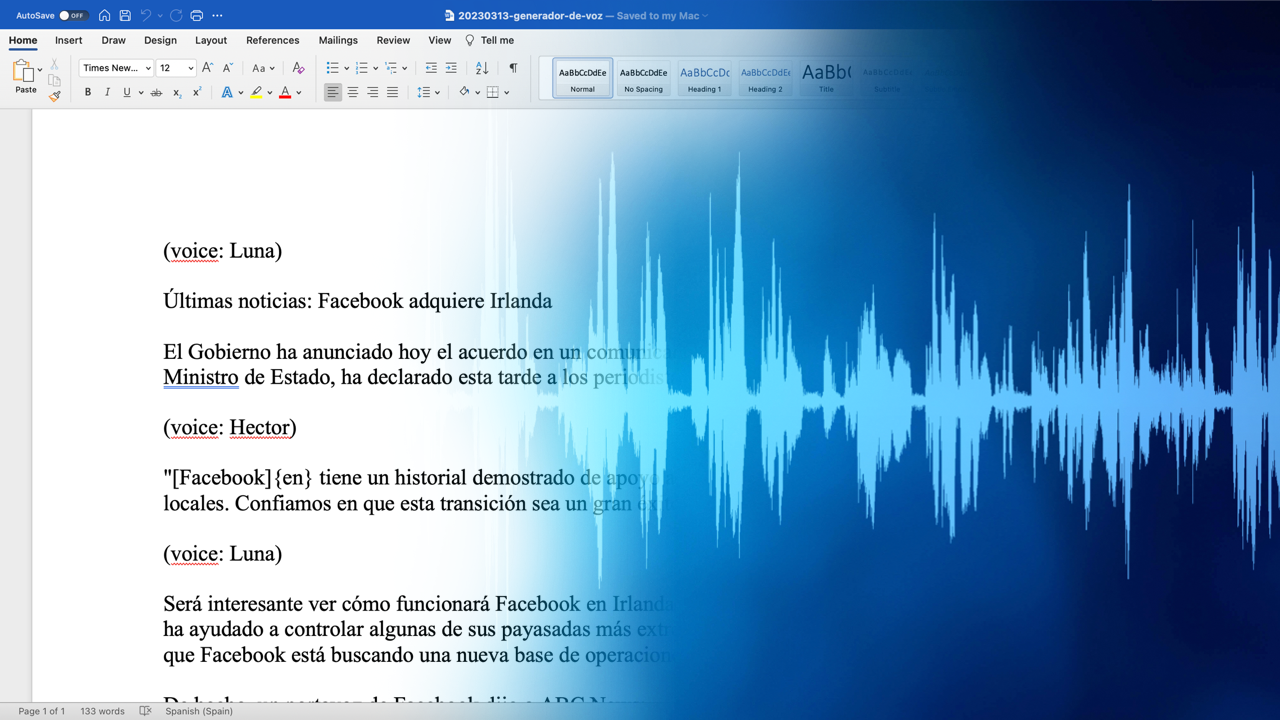The image size is (1280, 720).
Task: Open spelling and proofing status icon
Action: 145,711
